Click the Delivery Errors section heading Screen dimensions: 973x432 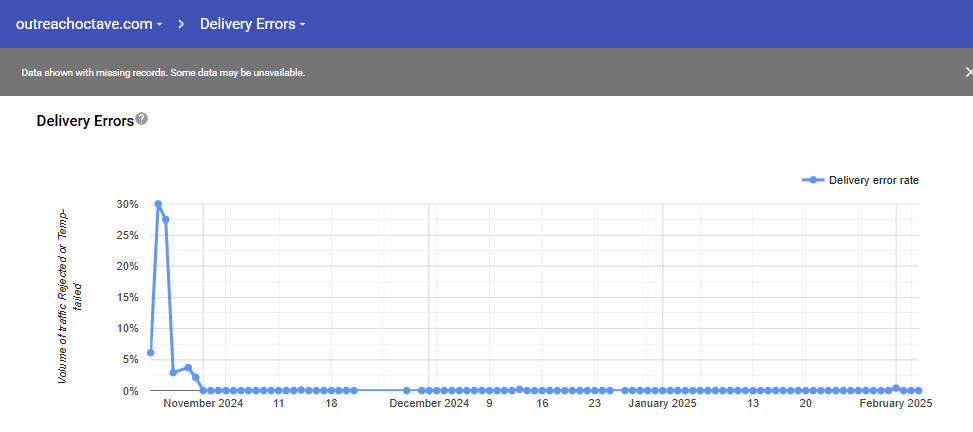click(85, 121)
